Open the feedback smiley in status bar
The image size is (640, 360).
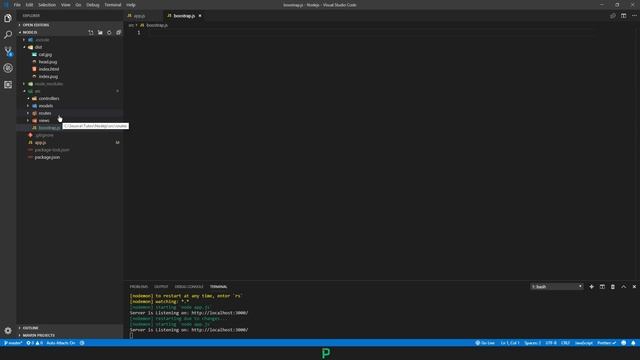click(623, 343)
